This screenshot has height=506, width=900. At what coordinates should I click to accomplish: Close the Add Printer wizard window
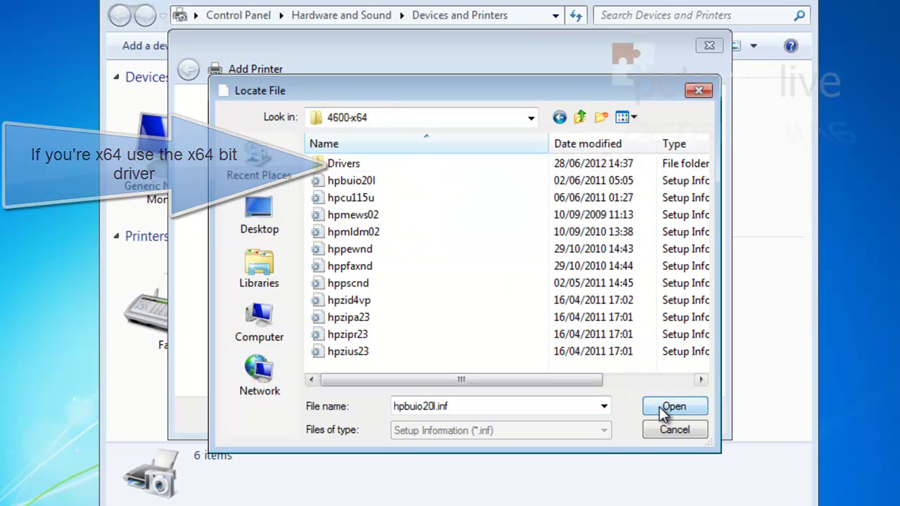coord(709,45)
